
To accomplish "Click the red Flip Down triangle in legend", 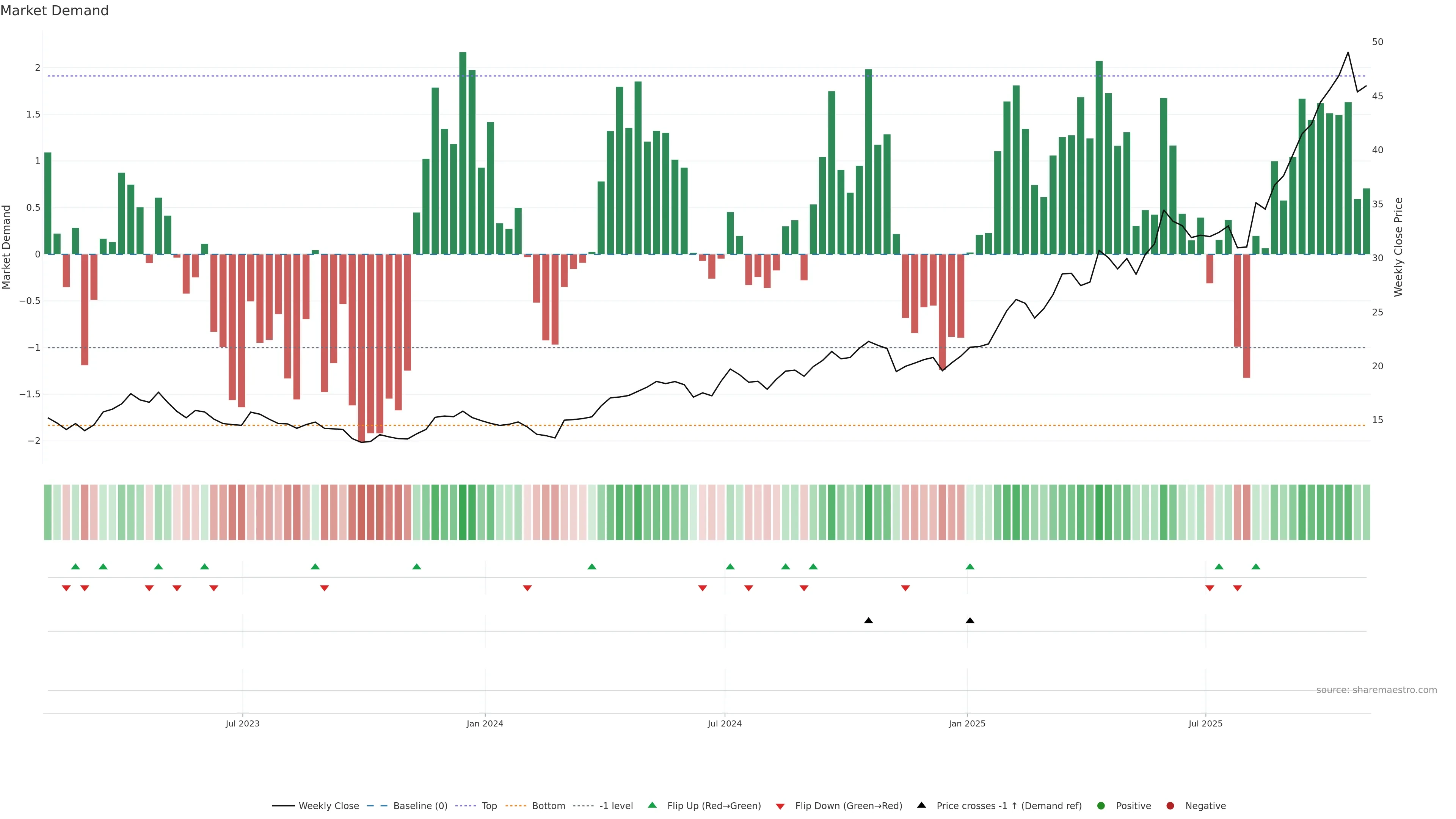I will pyautogui.click(x=780, y=806).
